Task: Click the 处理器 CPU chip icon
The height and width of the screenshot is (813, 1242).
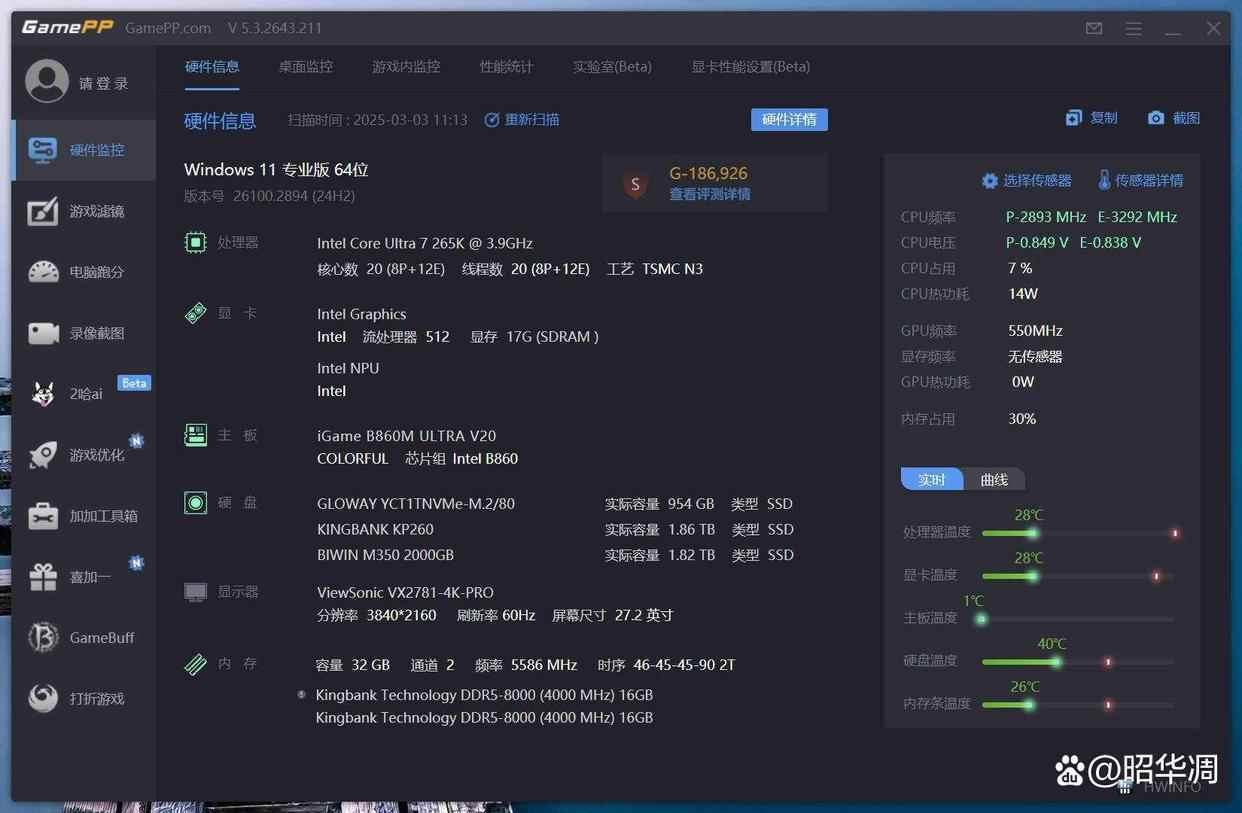Action: tap(196, 242)
